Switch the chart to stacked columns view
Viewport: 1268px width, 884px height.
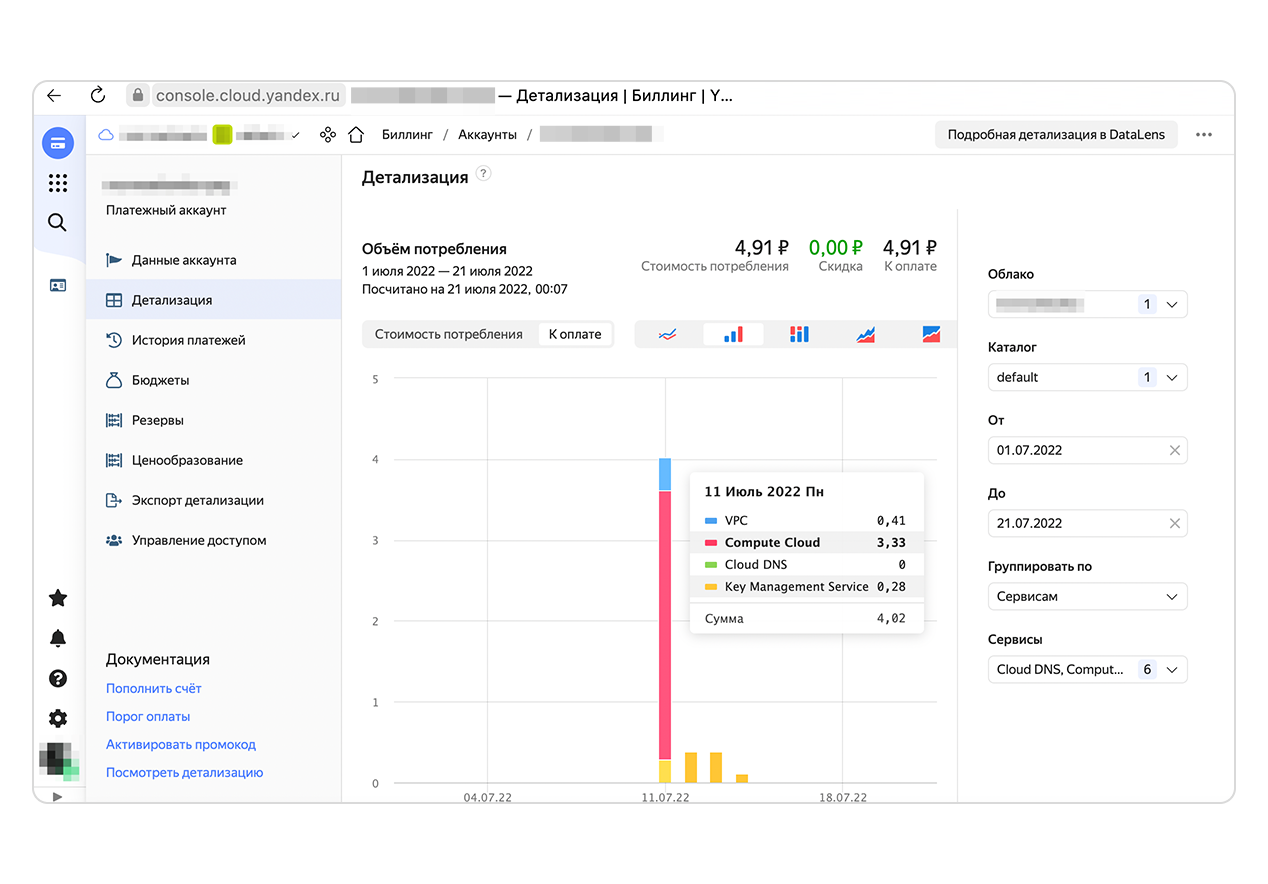[x=798, y=334]
